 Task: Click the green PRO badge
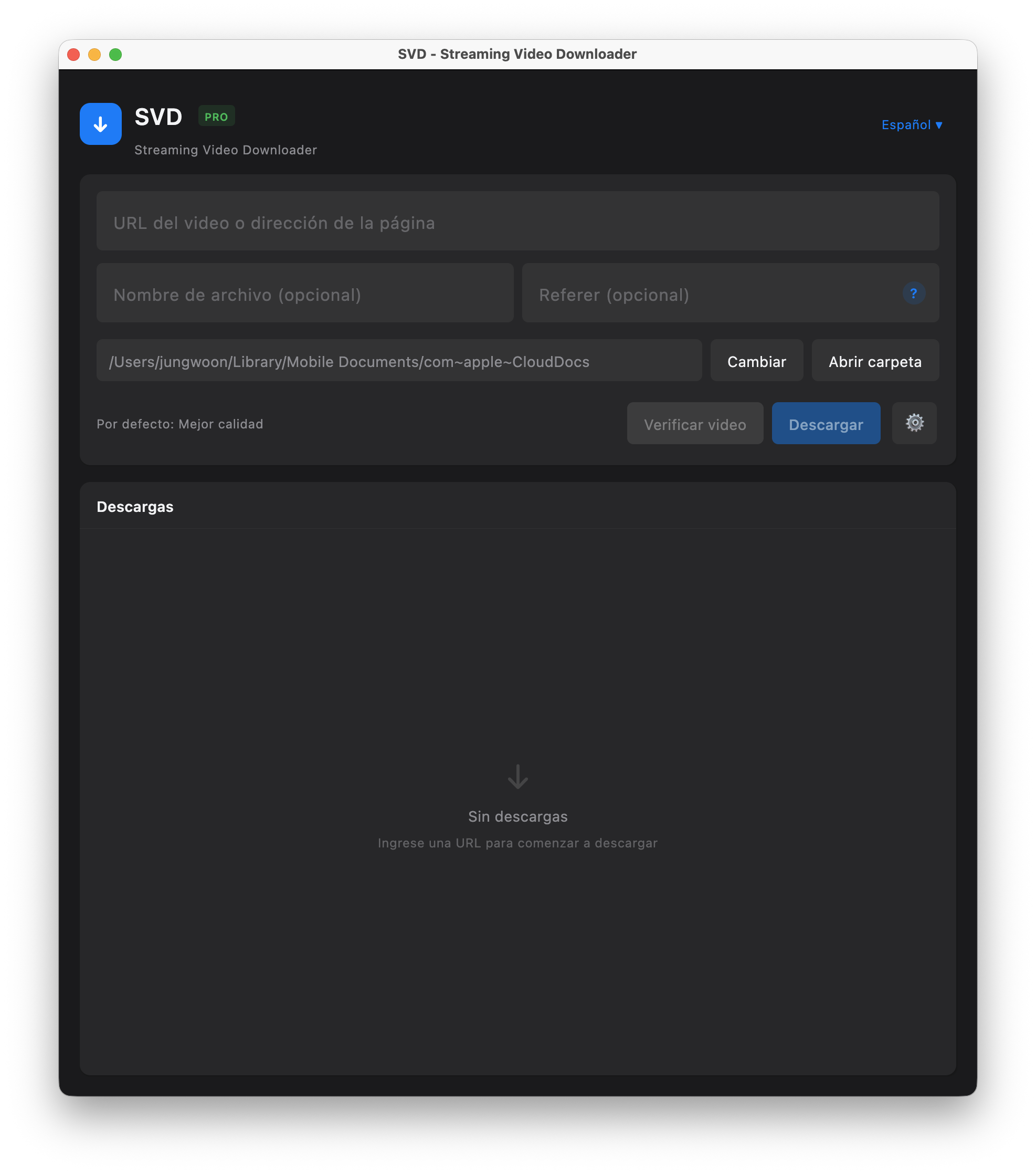click(x=216, y=117)
